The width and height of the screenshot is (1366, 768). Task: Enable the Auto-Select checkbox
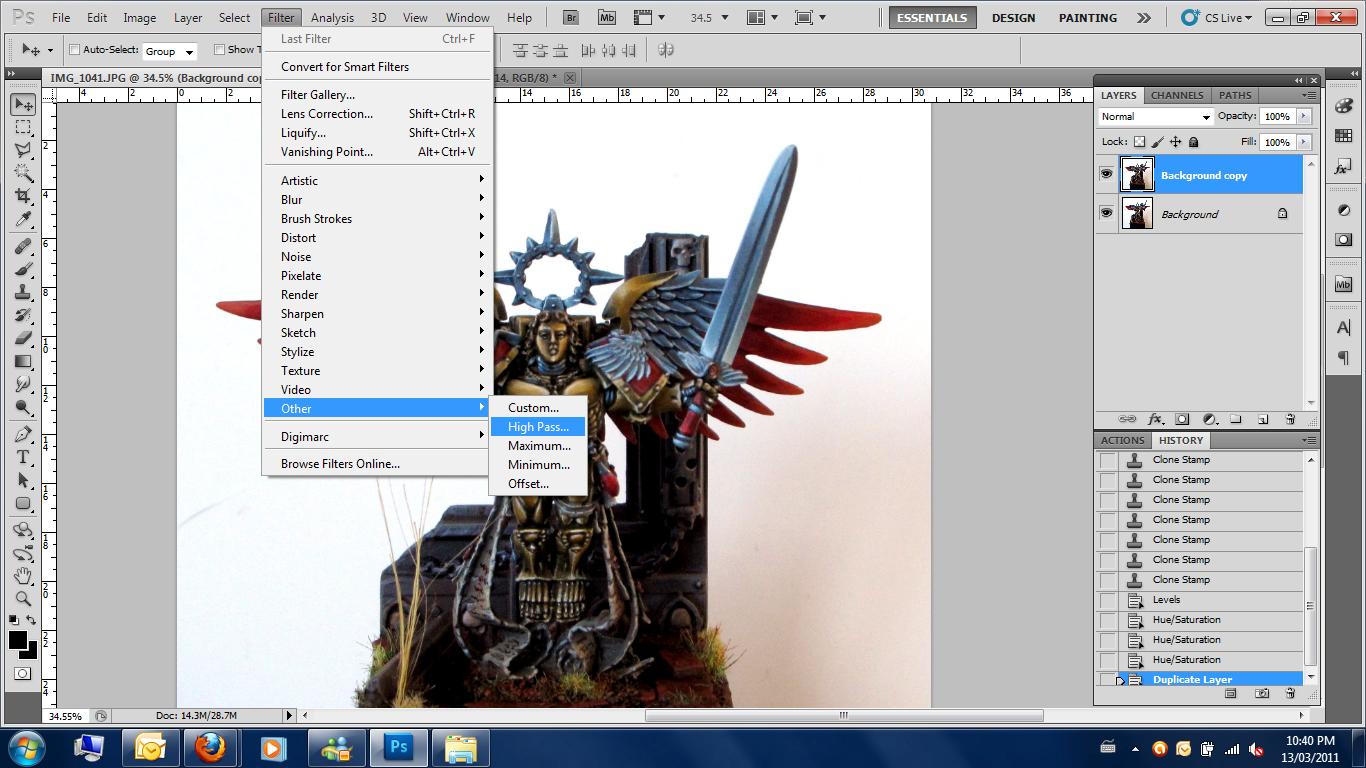(x=74, y=49)
